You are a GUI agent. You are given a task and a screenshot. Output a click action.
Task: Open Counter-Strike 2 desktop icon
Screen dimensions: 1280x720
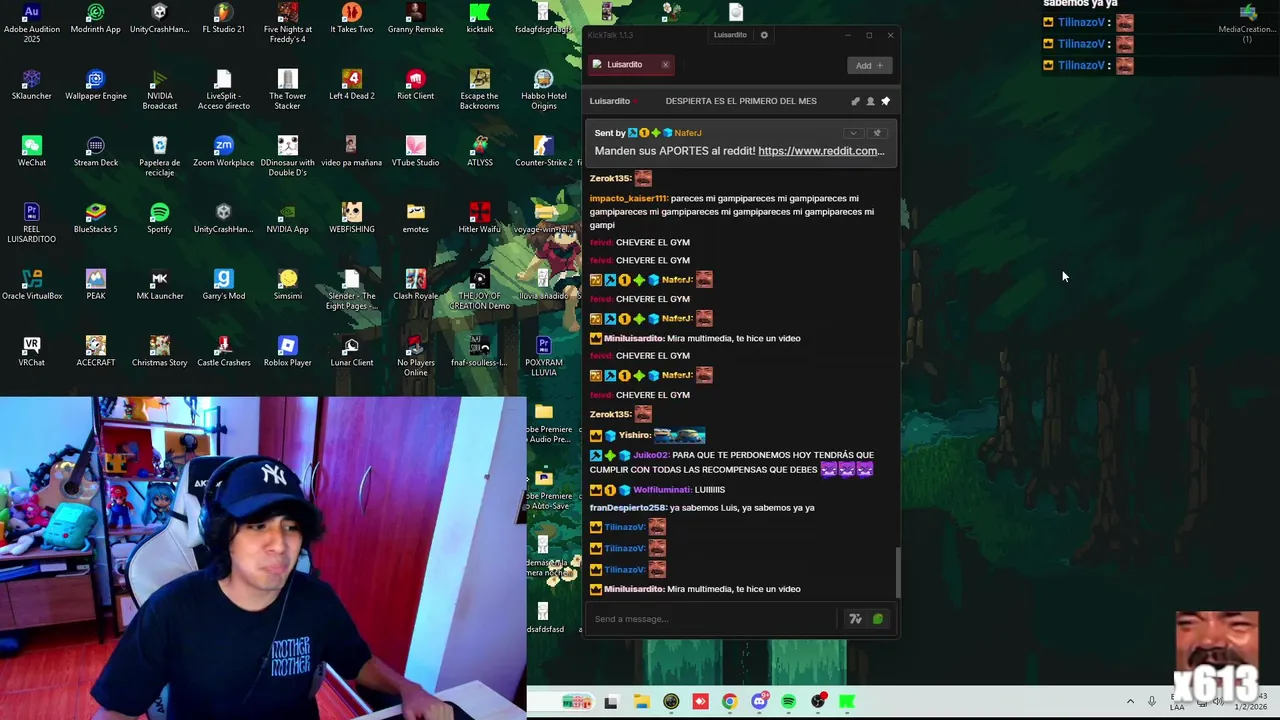543,151
